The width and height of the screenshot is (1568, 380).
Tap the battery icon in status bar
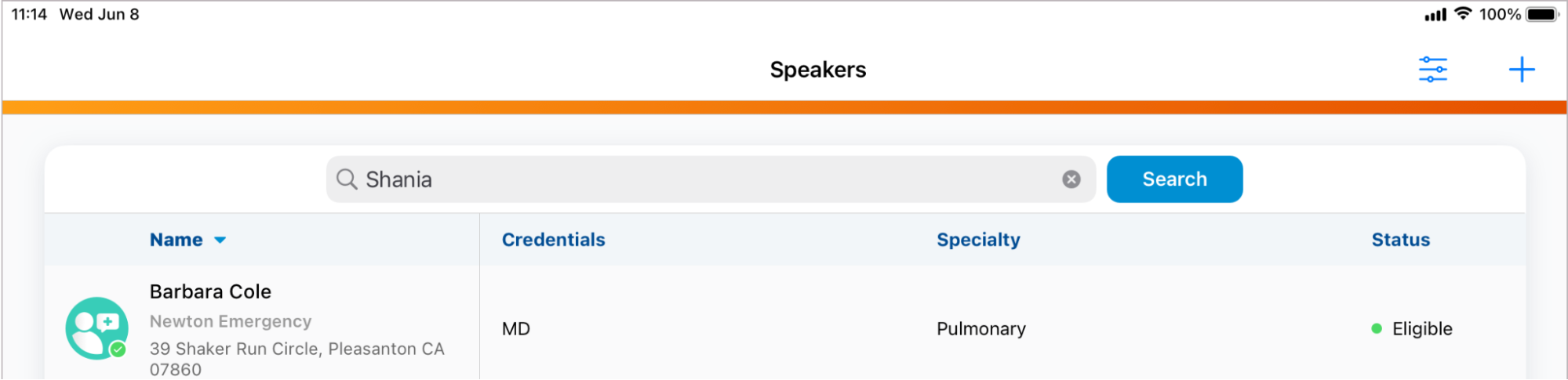[1541, 14]
